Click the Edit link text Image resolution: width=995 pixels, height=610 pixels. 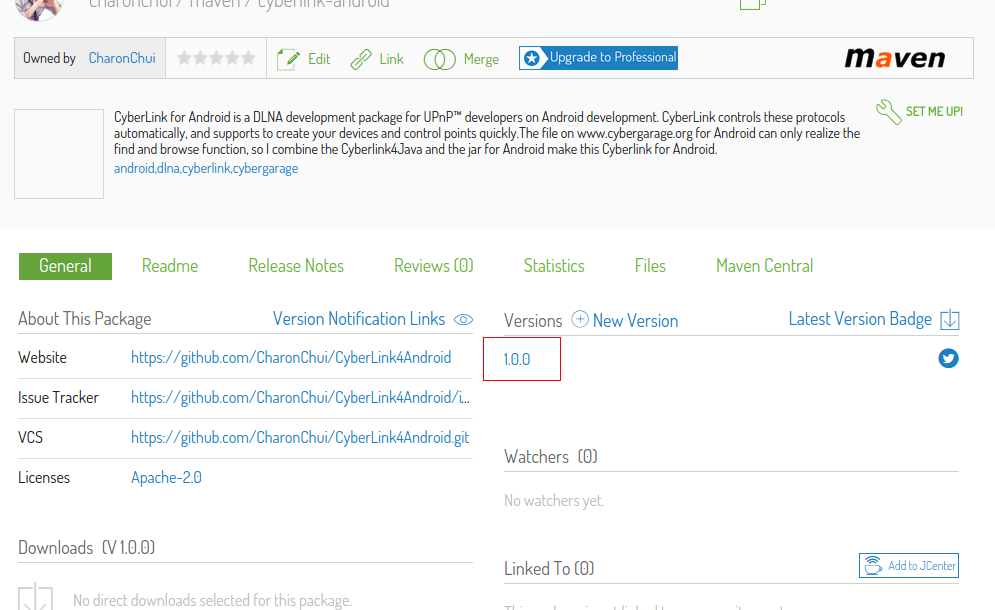[319, 59]
